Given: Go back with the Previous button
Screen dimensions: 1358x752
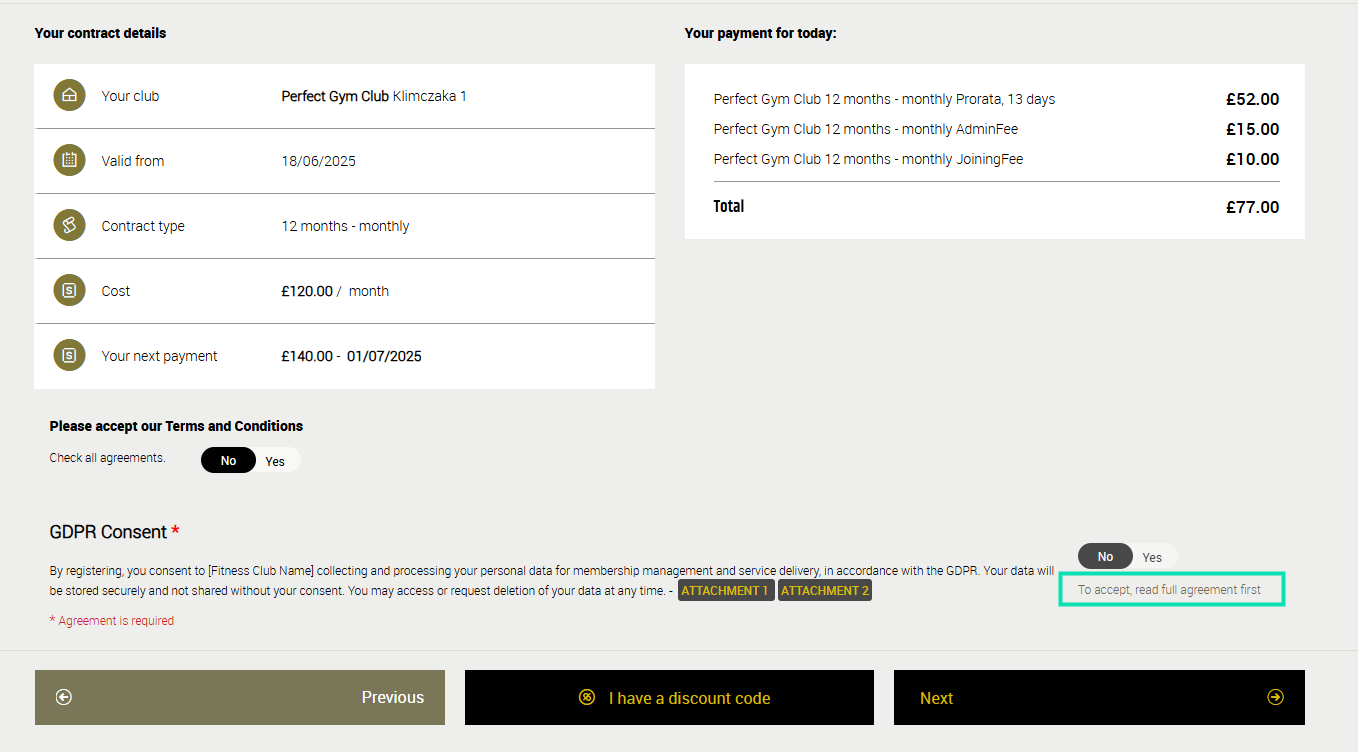Looking at the screenshot, I should click(240, 698).
